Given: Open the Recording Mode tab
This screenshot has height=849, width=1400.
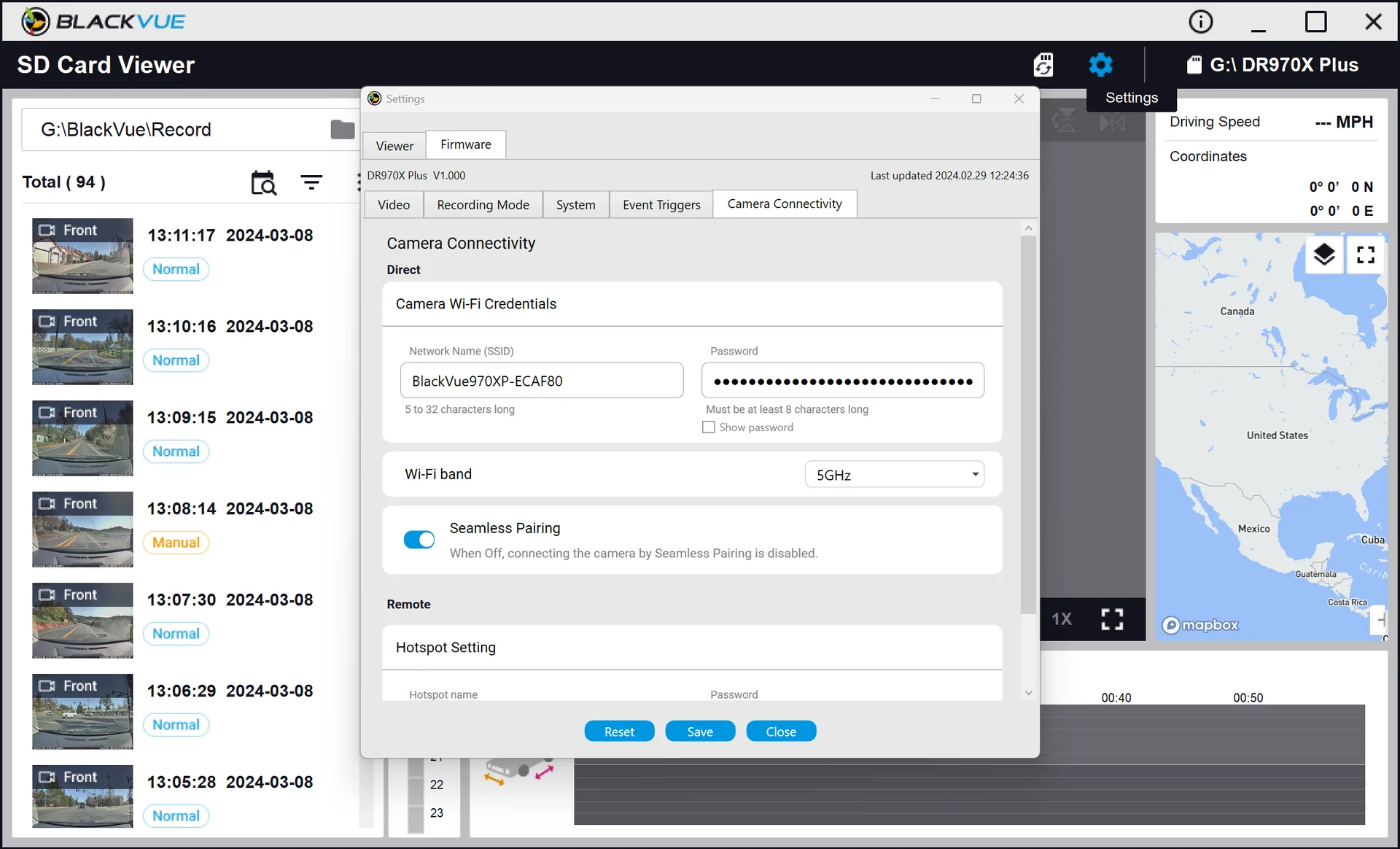Looking at the screenshot, I should (x=483, y=205).
